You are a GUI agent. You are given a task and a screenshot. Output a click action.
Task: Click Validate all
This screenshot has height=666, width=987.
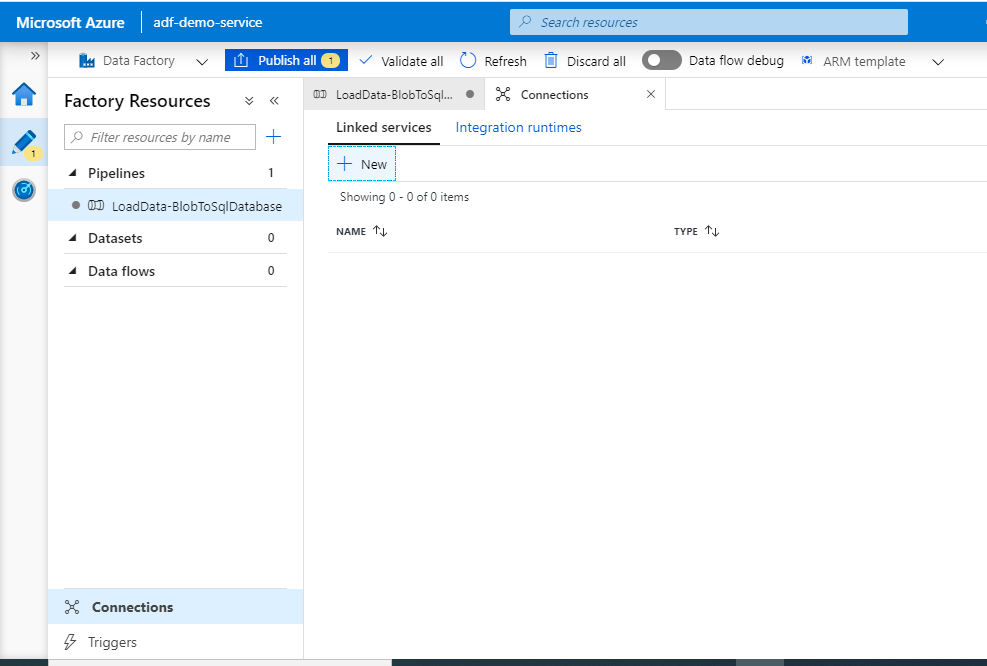pos(401,60)
